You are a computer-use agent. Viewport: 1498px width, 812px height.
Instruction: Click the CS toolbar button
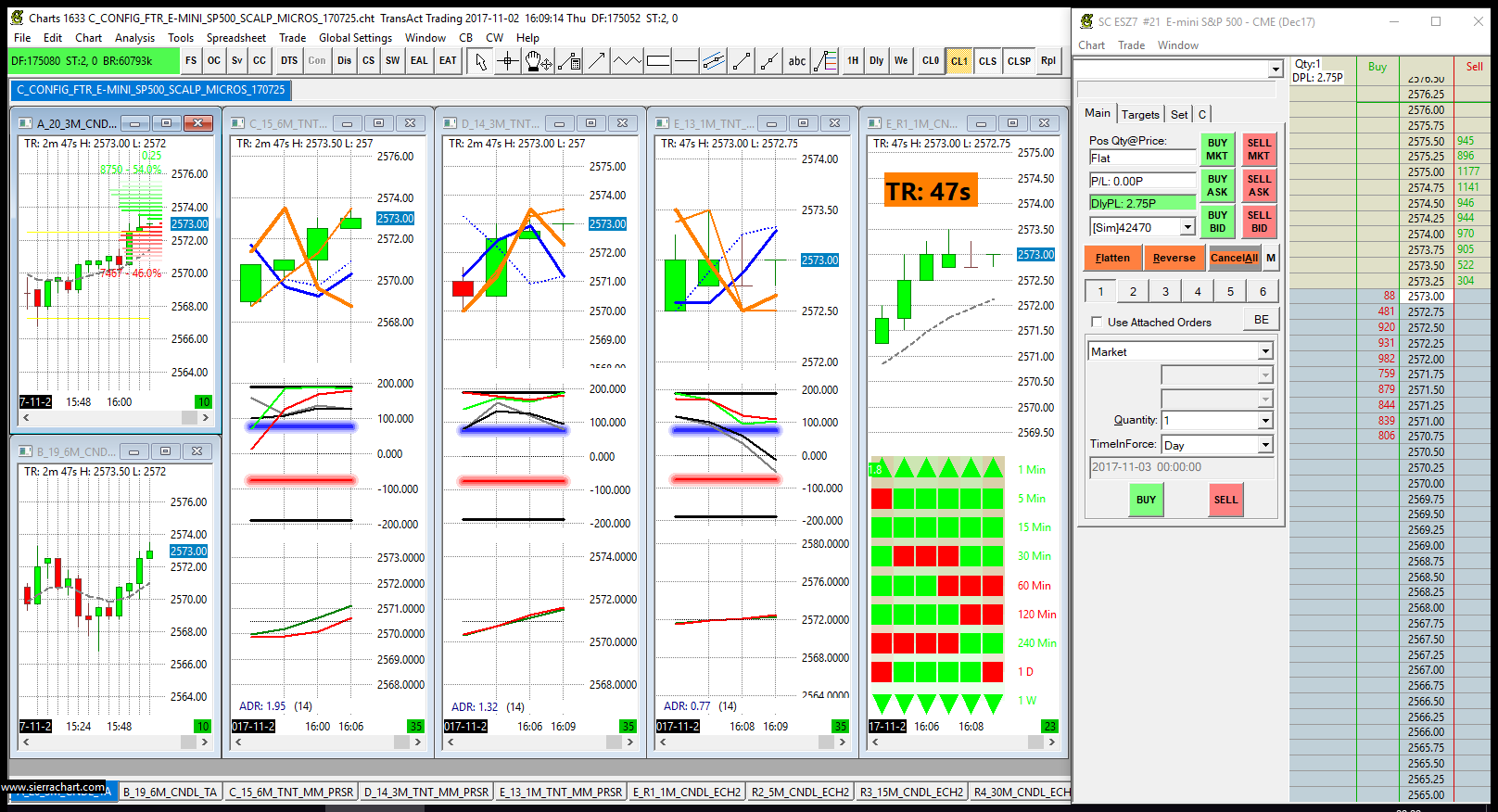click(x=369, y=61)
